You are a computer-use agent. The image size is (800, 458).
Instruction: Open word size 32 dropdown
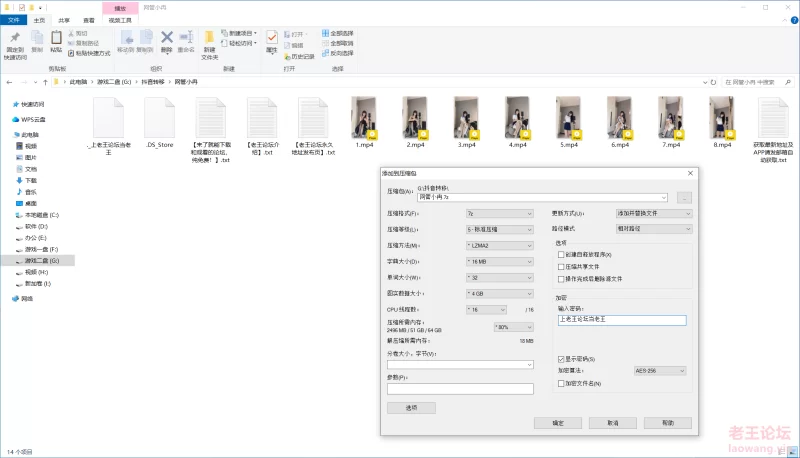point(499,278)
